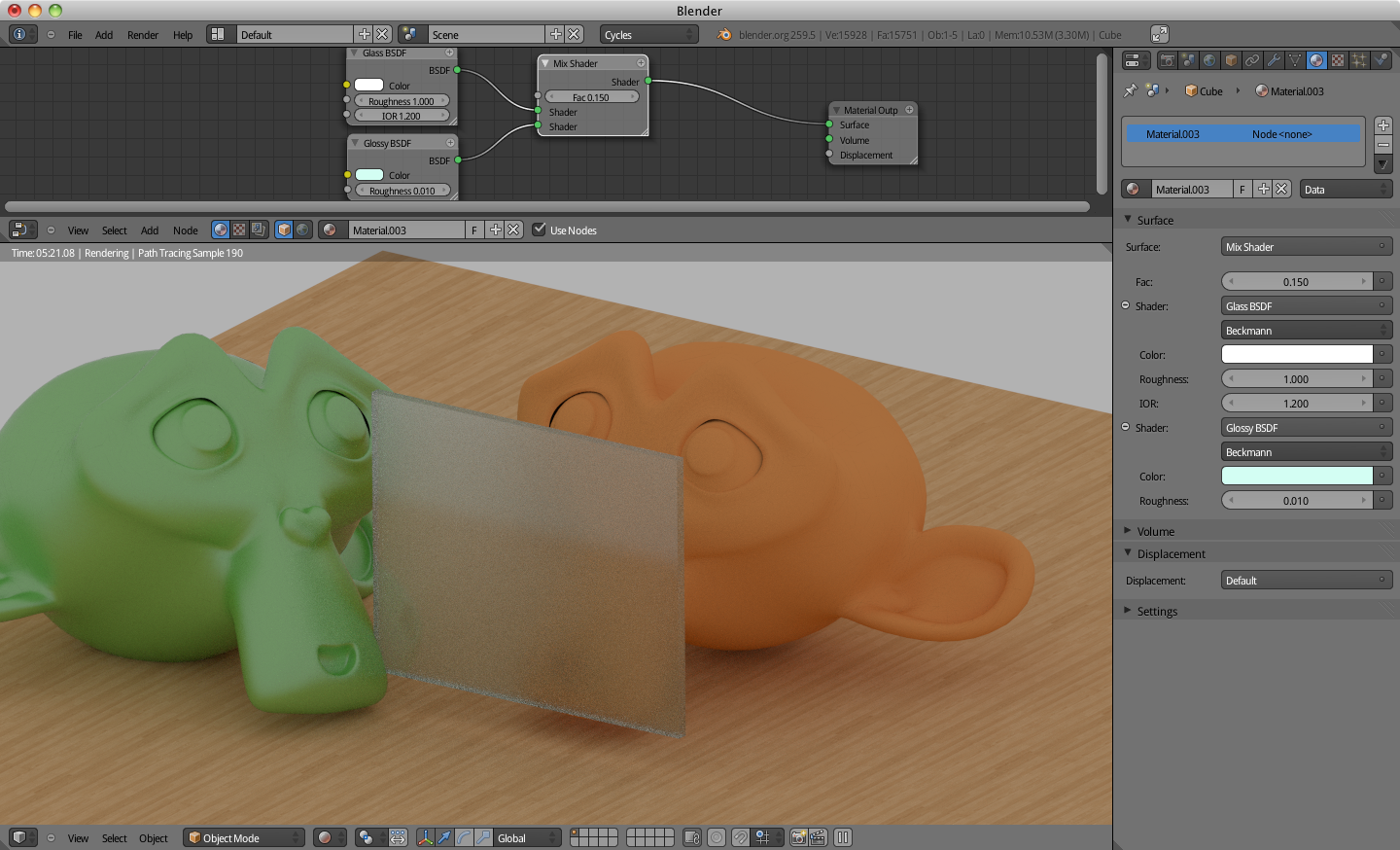Add a new material slot with plus
Viewport: 1400px width, 850px height.
point(1383,125)
